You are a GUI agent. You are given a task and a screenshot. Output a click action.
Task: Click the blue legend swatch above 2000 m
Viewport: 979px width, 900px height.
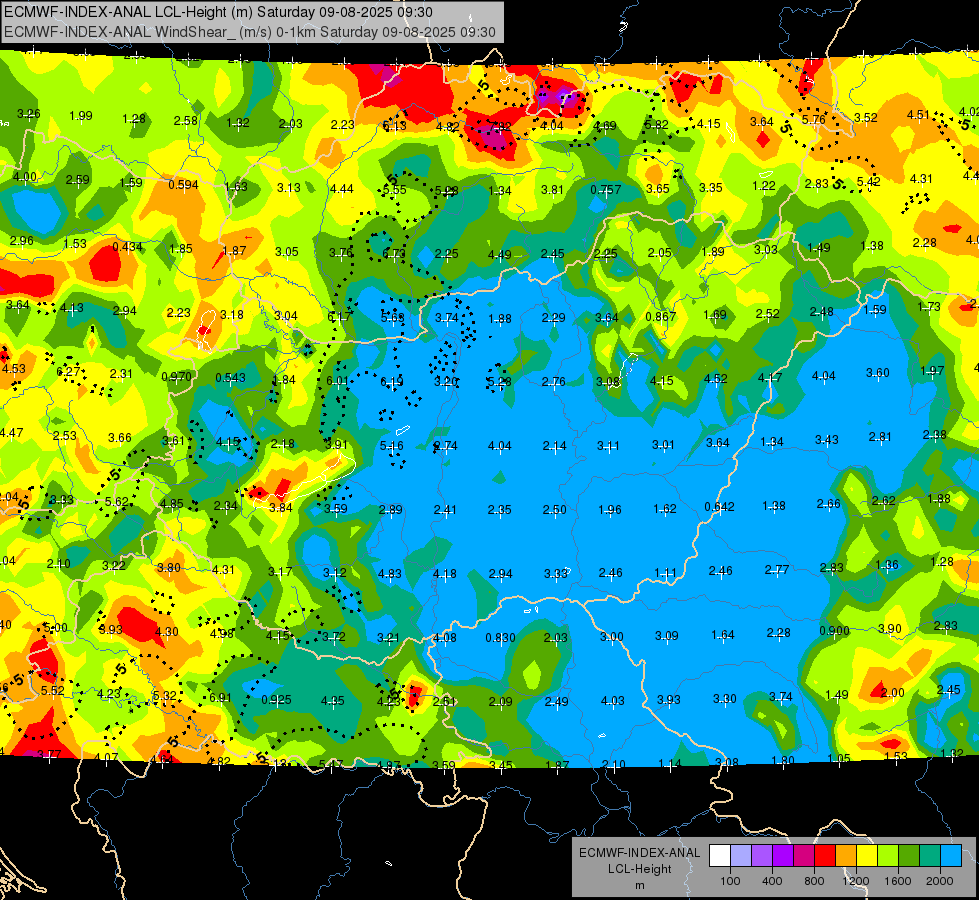pos(951,856)
